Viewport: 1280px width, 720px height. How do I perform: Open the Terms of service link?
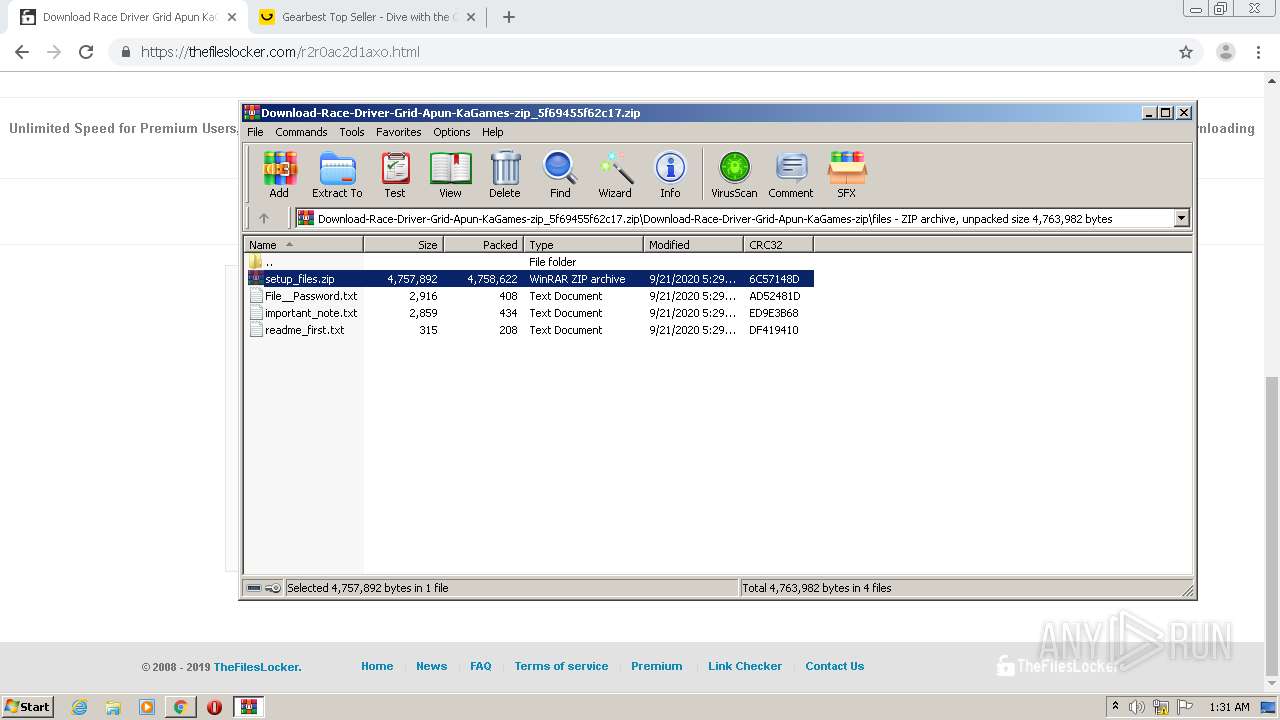pyautogui.click(x=561, y=666)
